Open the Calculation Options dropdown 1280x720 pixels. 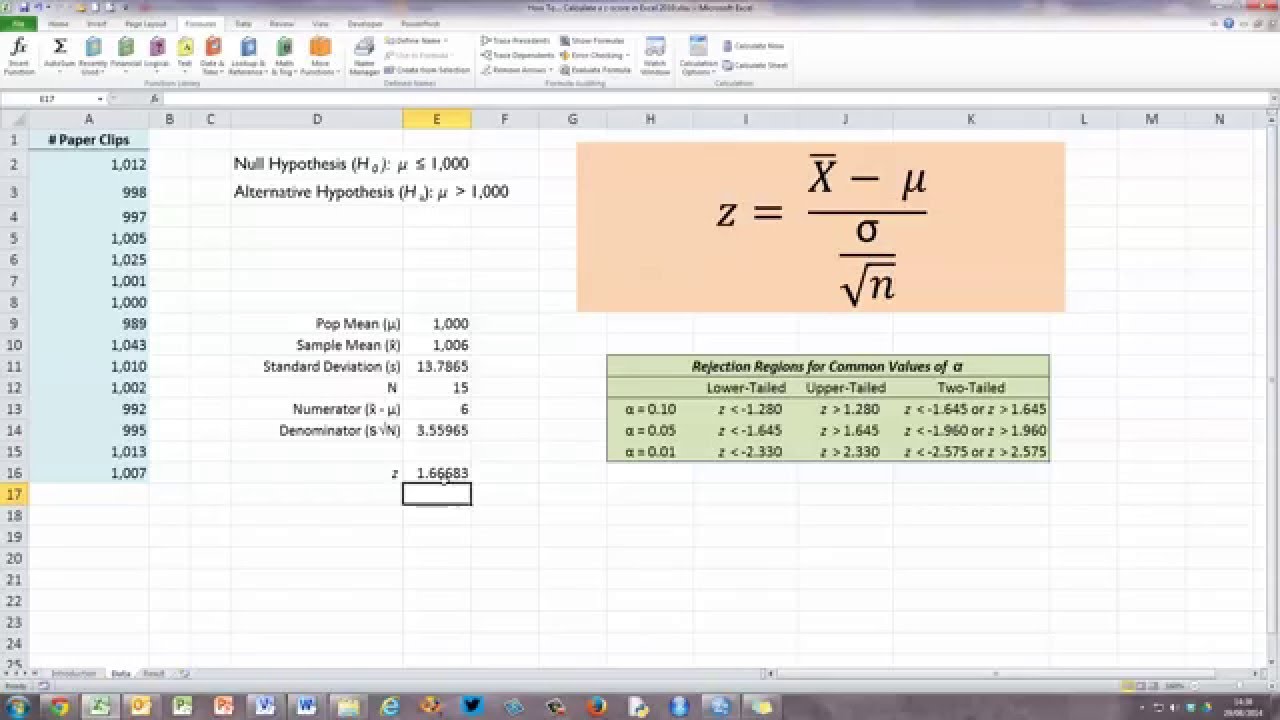[x=698, y=56]
